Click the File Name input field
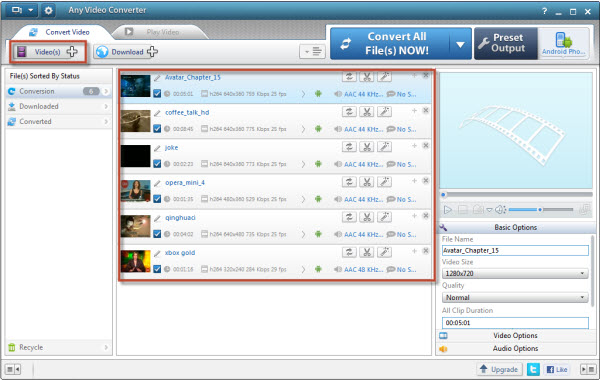The height and width of the screenshot is (380, 600). pyautogui.click(x=515, y=250)
